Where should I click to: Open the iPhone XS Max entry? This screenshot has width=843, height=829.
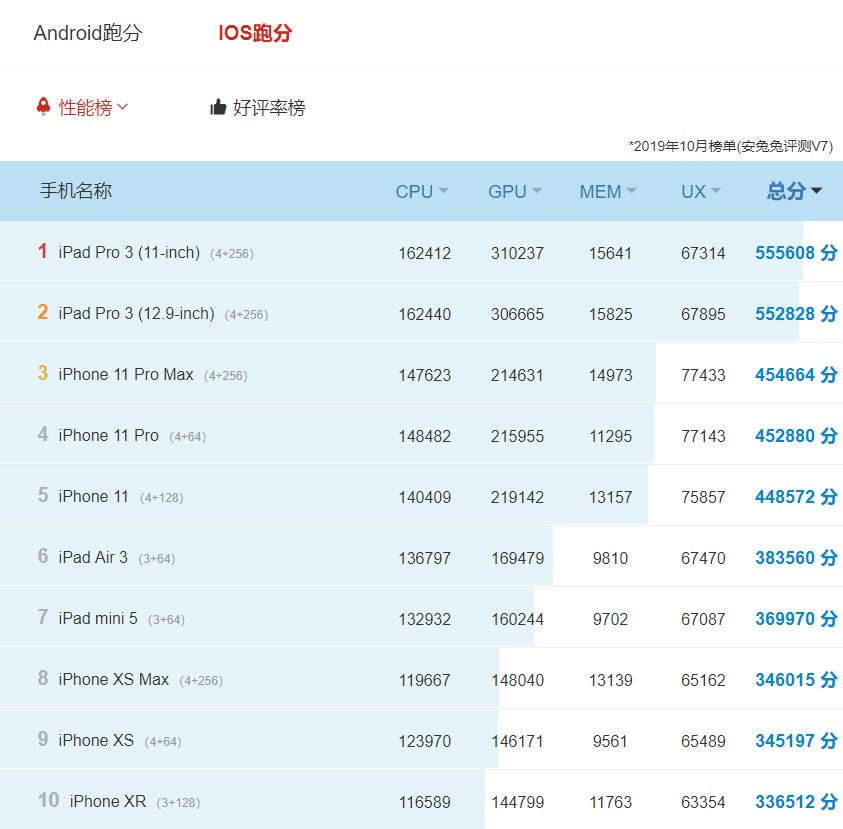point(113,680)
